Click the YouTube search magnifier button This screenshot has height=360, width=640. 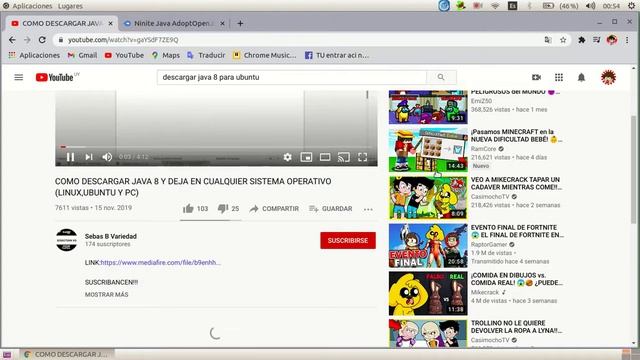pyautogui.click(x=441, y=77)
